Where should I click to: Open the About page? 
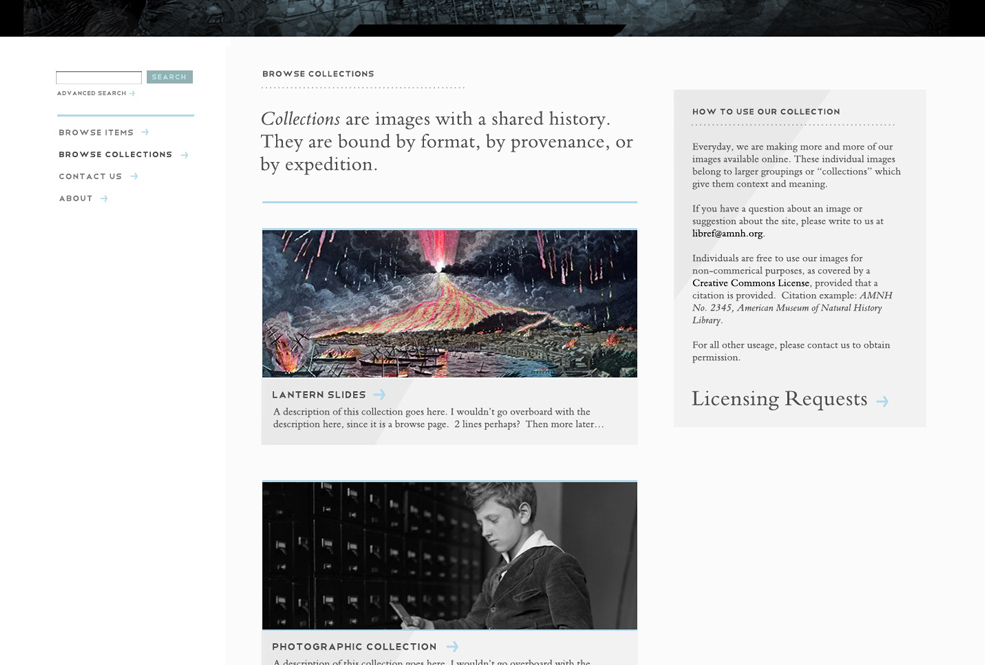(75, 198)
